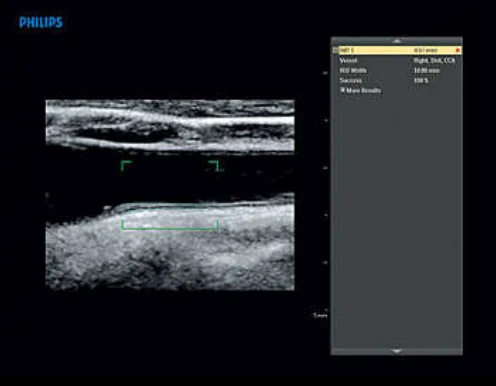Toggle the checkbox beside the IMT 1 row

point(335,50)
